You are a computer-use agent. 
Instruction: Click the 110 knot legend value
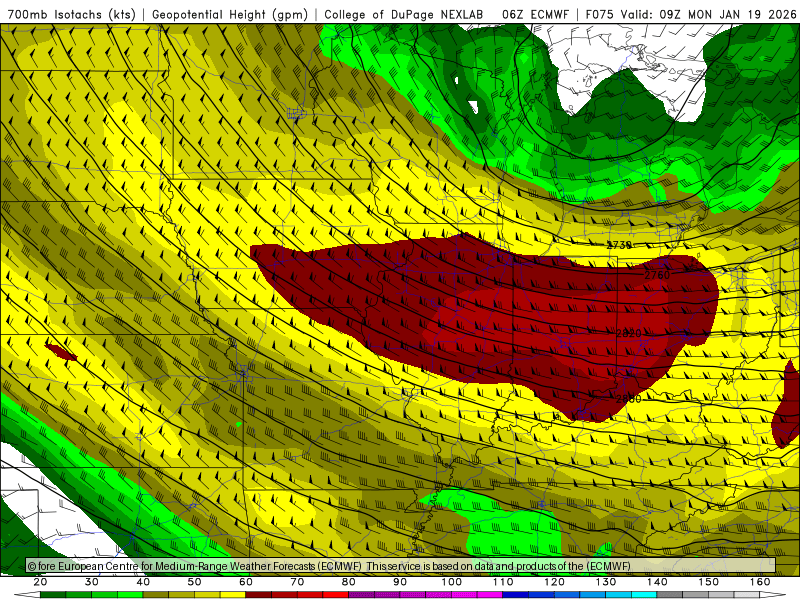pyautogui.click(x=503, y=582)
